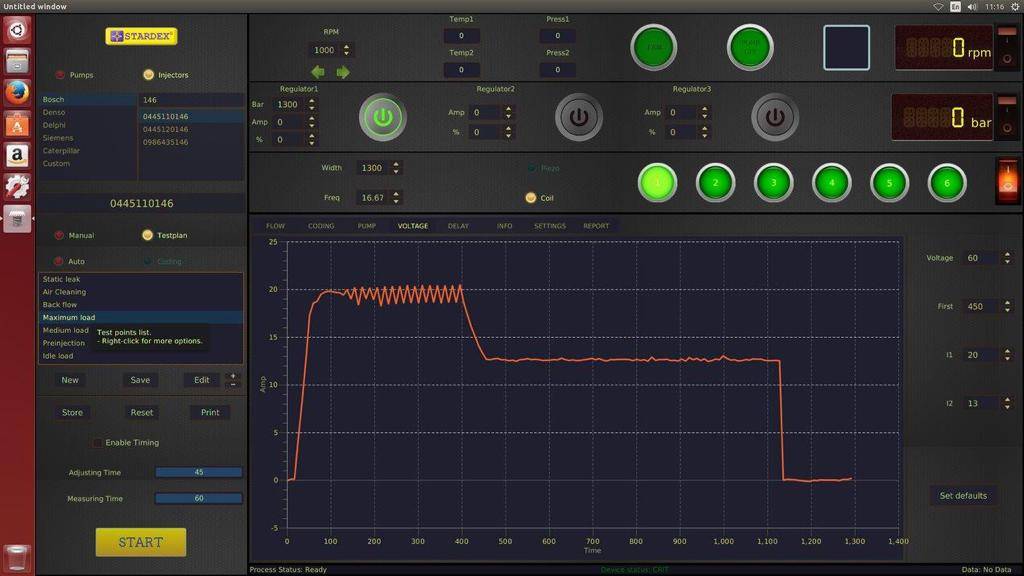
Task: Open the system gear menu in top bar
Action: point(1016,7)
